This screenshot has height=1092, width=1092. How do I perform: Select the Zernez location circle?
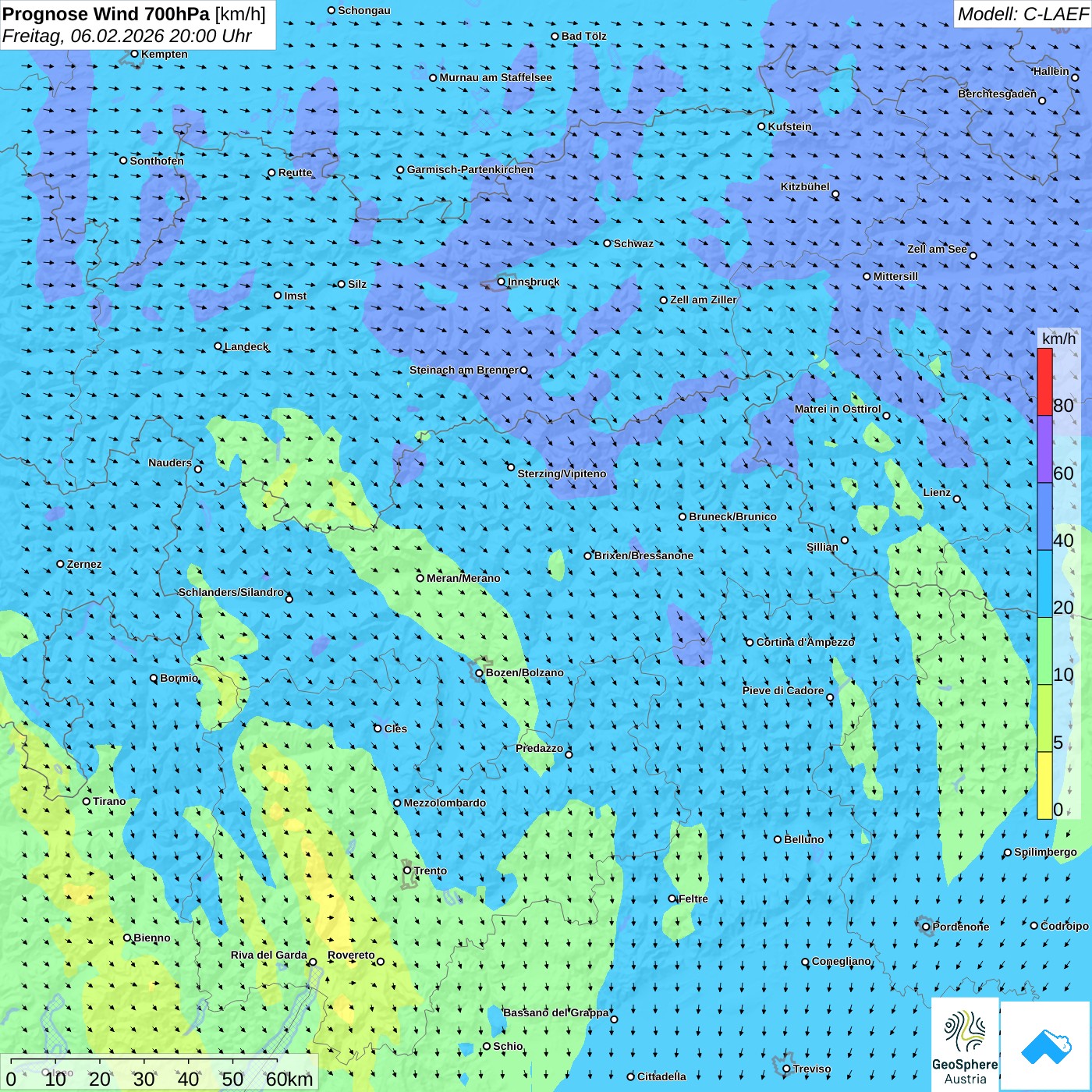tap(61, 564)
